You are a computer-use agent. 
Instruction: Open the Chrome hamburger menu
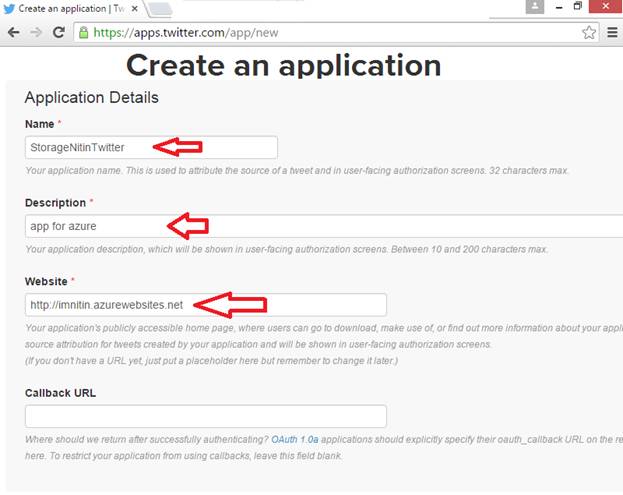612,33
